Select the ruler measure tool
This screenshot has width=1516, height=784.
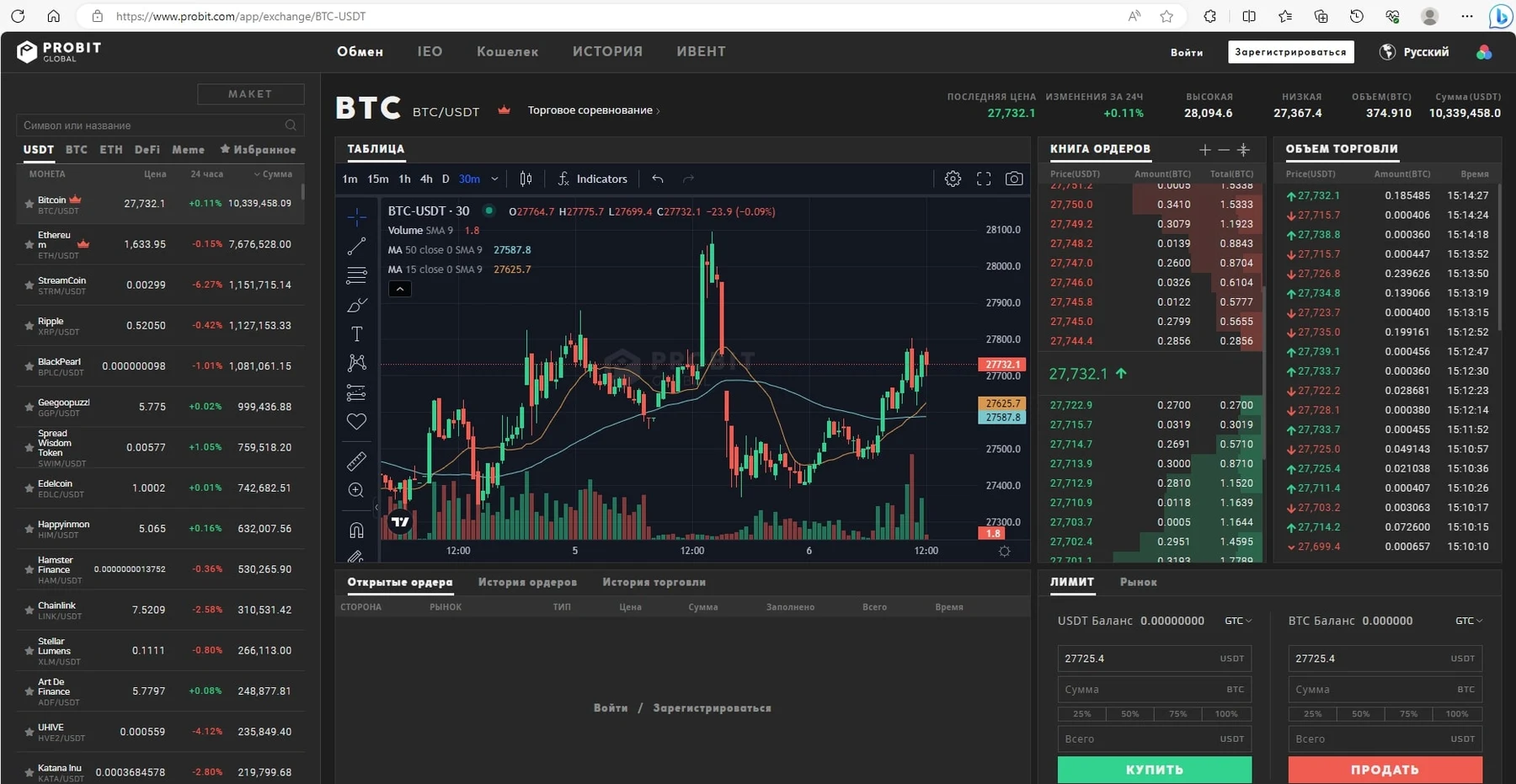click(x=357, y=461)
